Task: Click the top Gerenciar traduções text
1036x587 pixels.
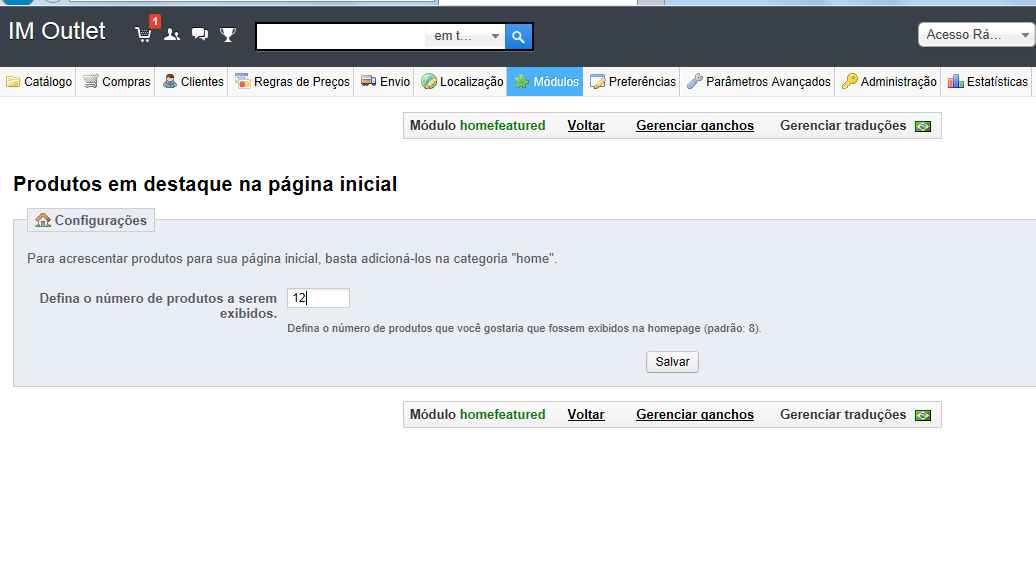Action: (843, 126)
